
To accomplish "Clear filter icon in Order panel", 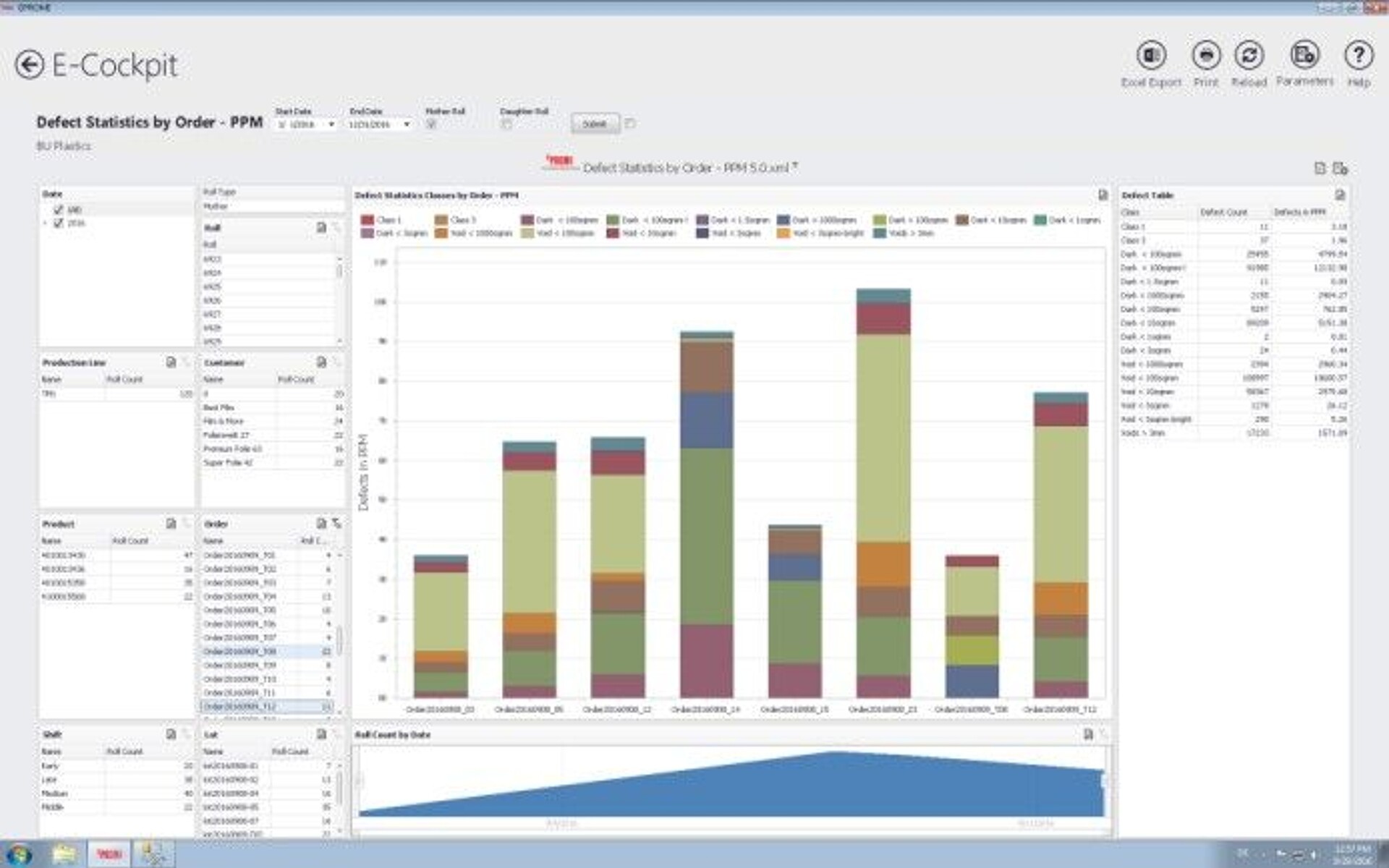I will point(337,524).
